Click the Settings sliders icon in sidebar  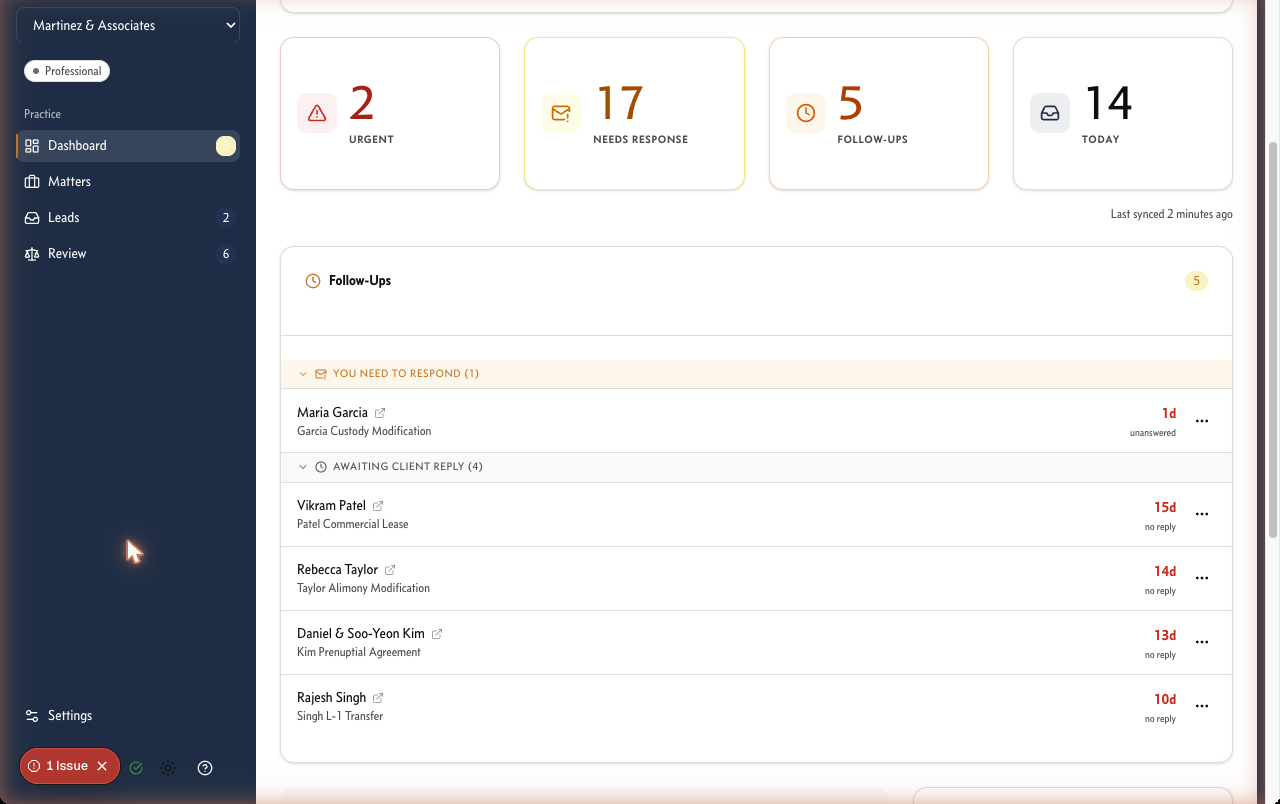coord(32,716)
